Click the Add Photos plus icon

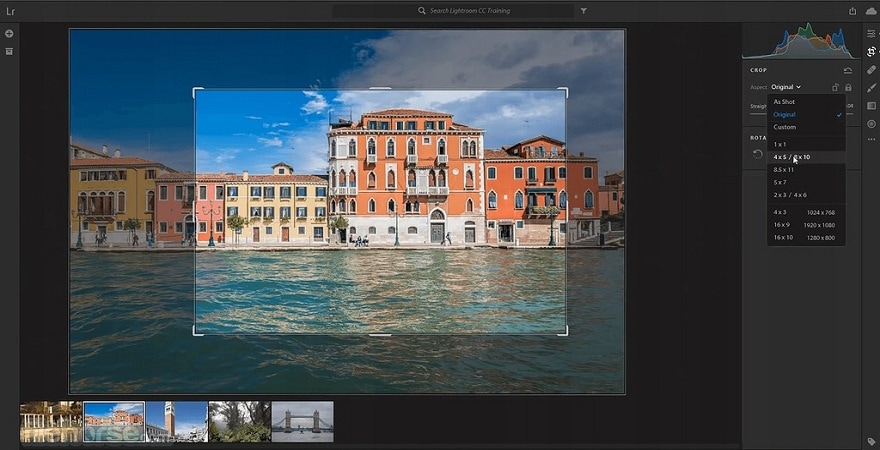coord(9,34)
